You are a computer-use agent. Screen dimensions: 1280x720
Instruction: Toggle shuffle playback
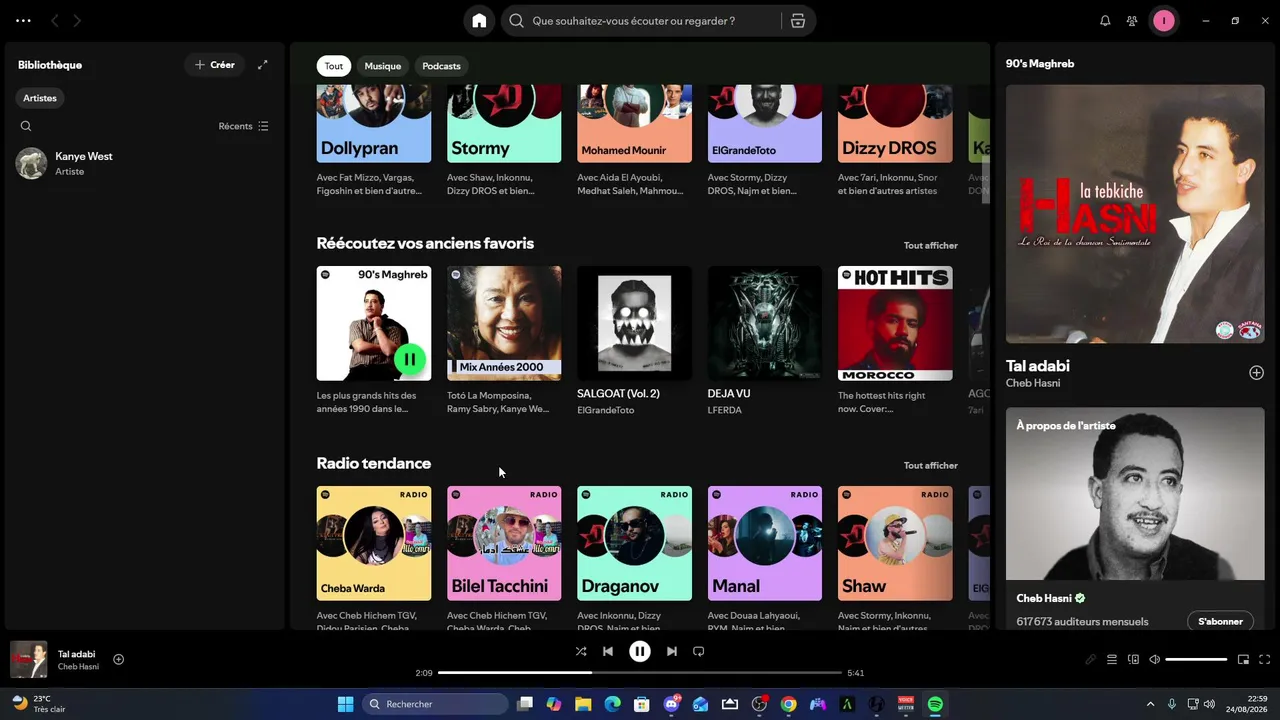click(x=581, y=651)
